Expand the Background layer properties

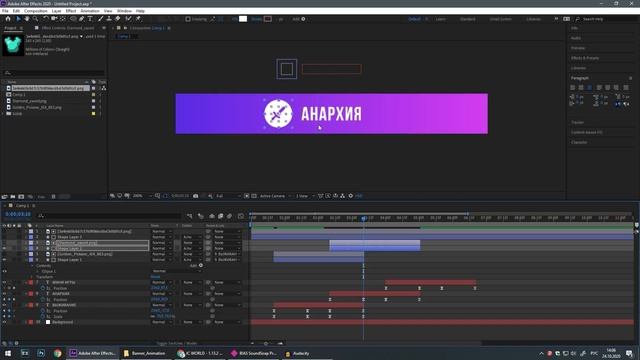click(x=26, y=322)
